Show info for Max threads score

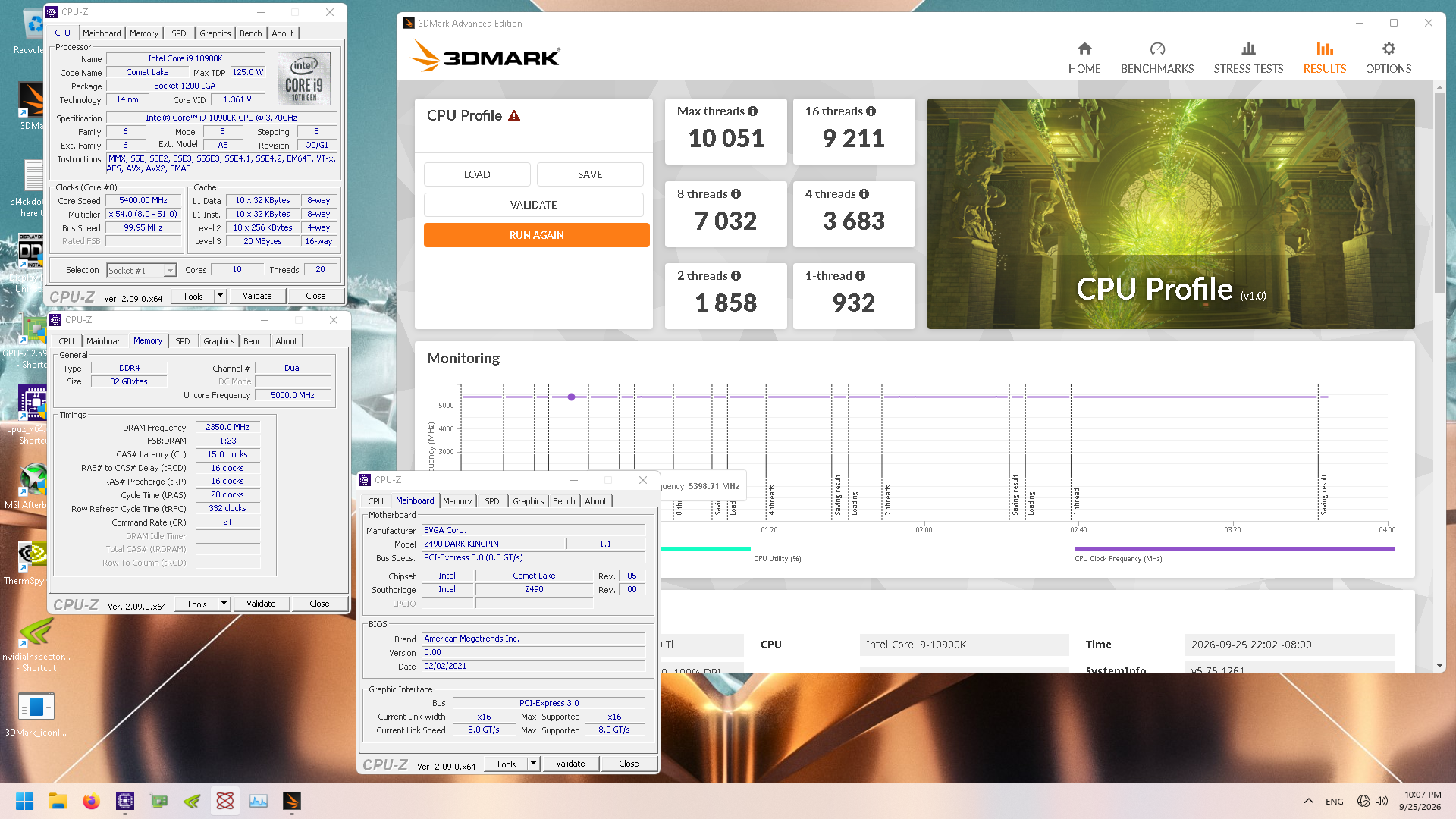[753, 111]
